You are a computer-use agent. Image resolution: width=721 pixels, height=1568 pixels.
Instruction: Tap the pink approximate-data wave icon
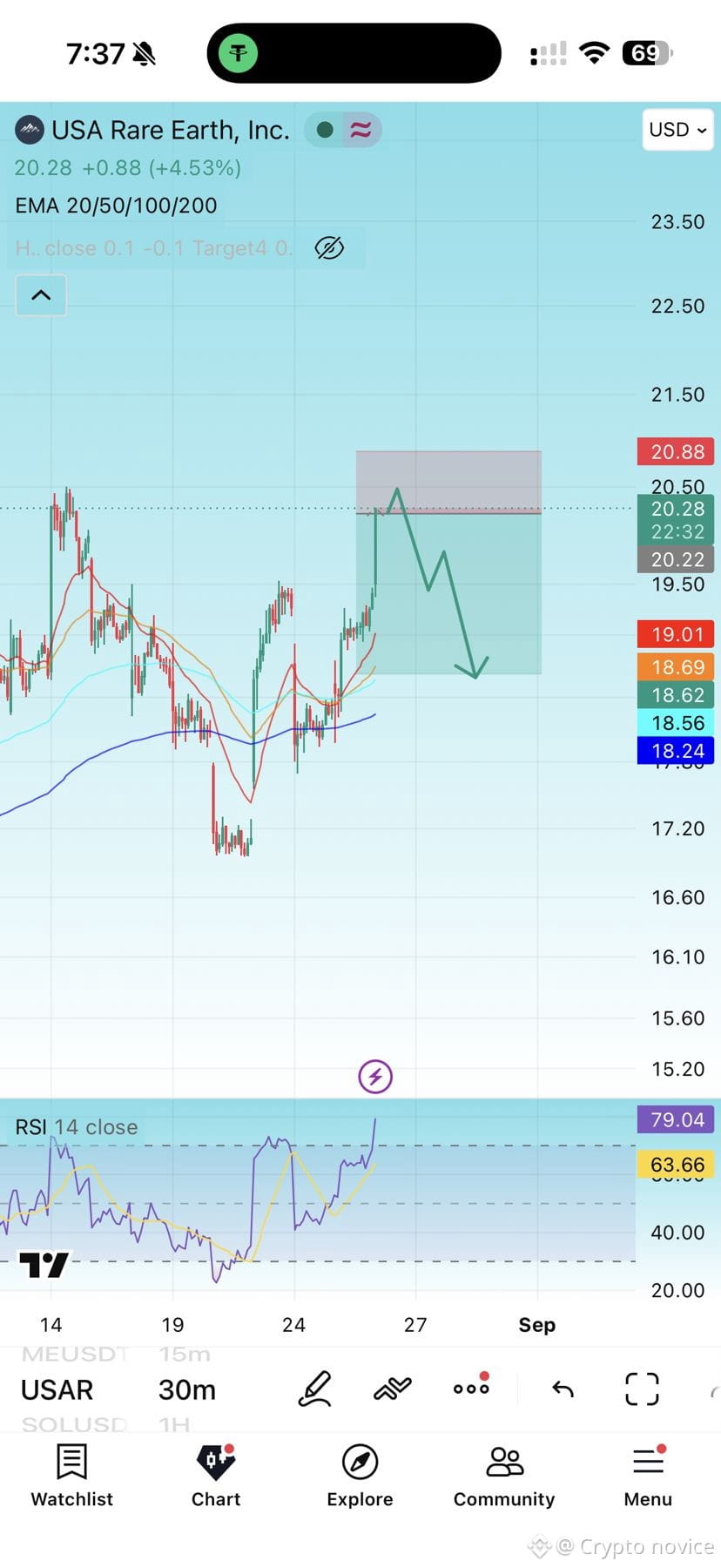tap(360, 130)
